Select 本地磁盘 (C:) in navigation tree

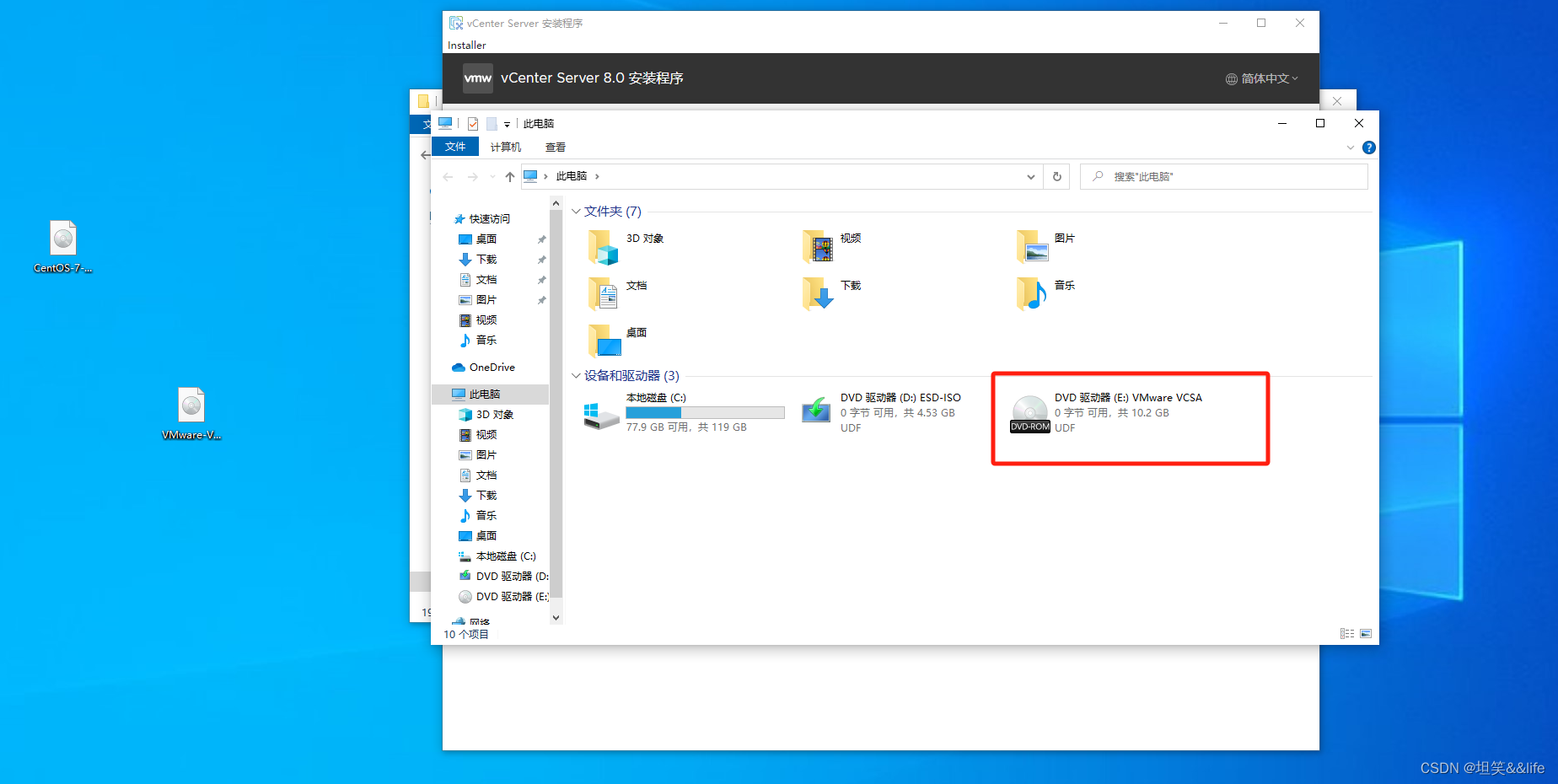(x=497, y=556)
